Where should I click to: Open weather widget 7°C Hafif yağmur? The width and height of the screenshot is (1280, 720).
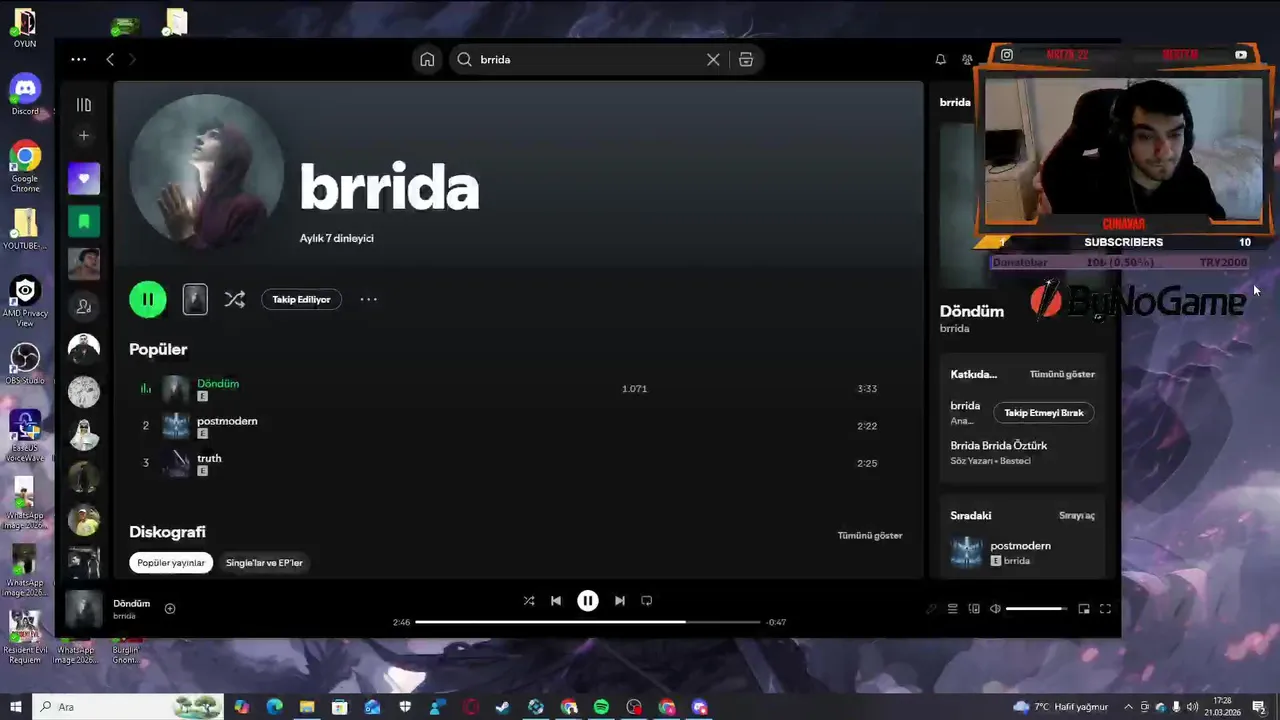click(x=1063, y=707)
